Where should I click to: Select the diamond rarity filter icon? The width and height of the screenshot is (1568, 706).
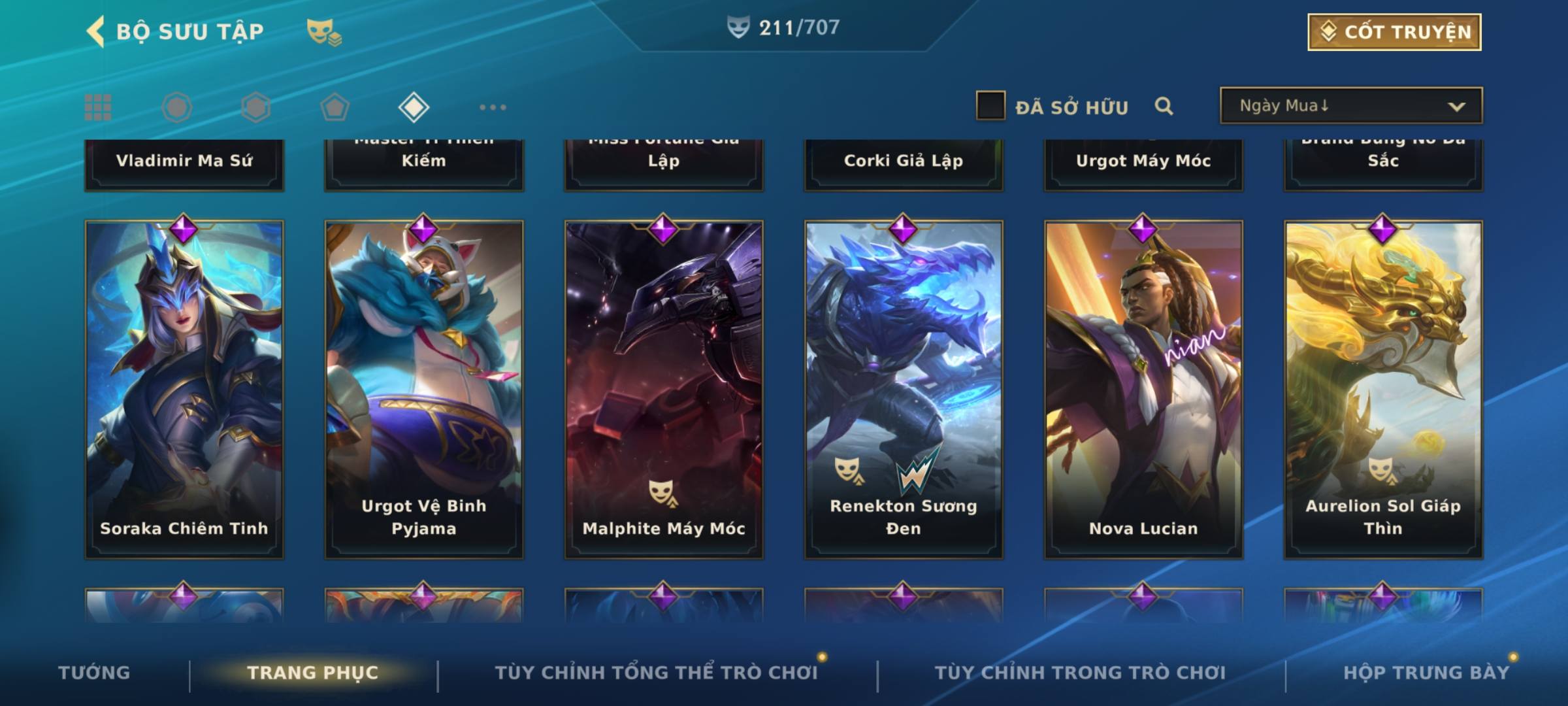[x=414, y=107]
